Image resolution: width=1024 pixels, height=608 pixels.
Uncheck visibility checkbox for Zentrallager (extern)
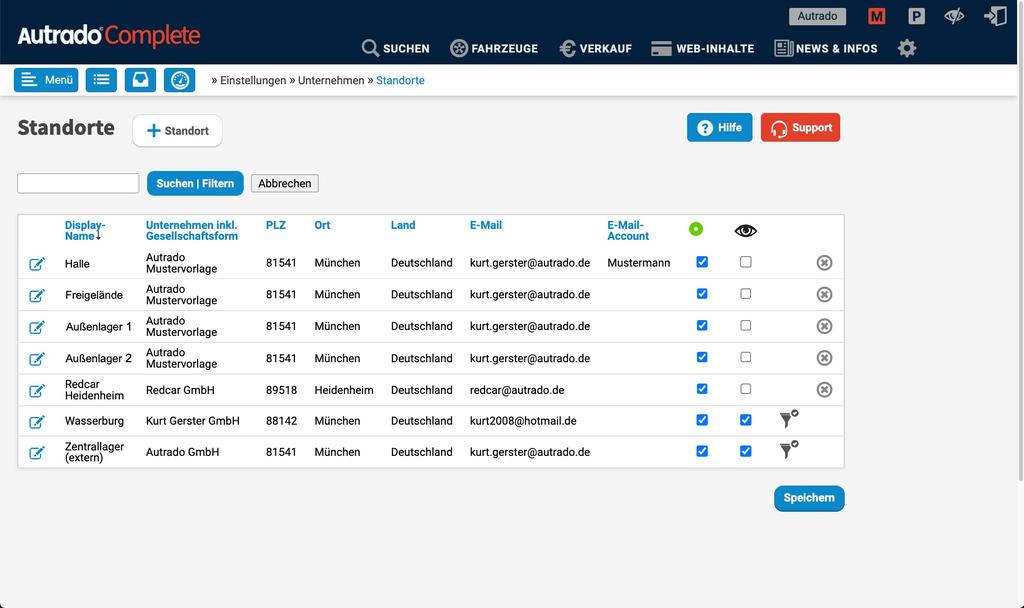pos(745,451)
